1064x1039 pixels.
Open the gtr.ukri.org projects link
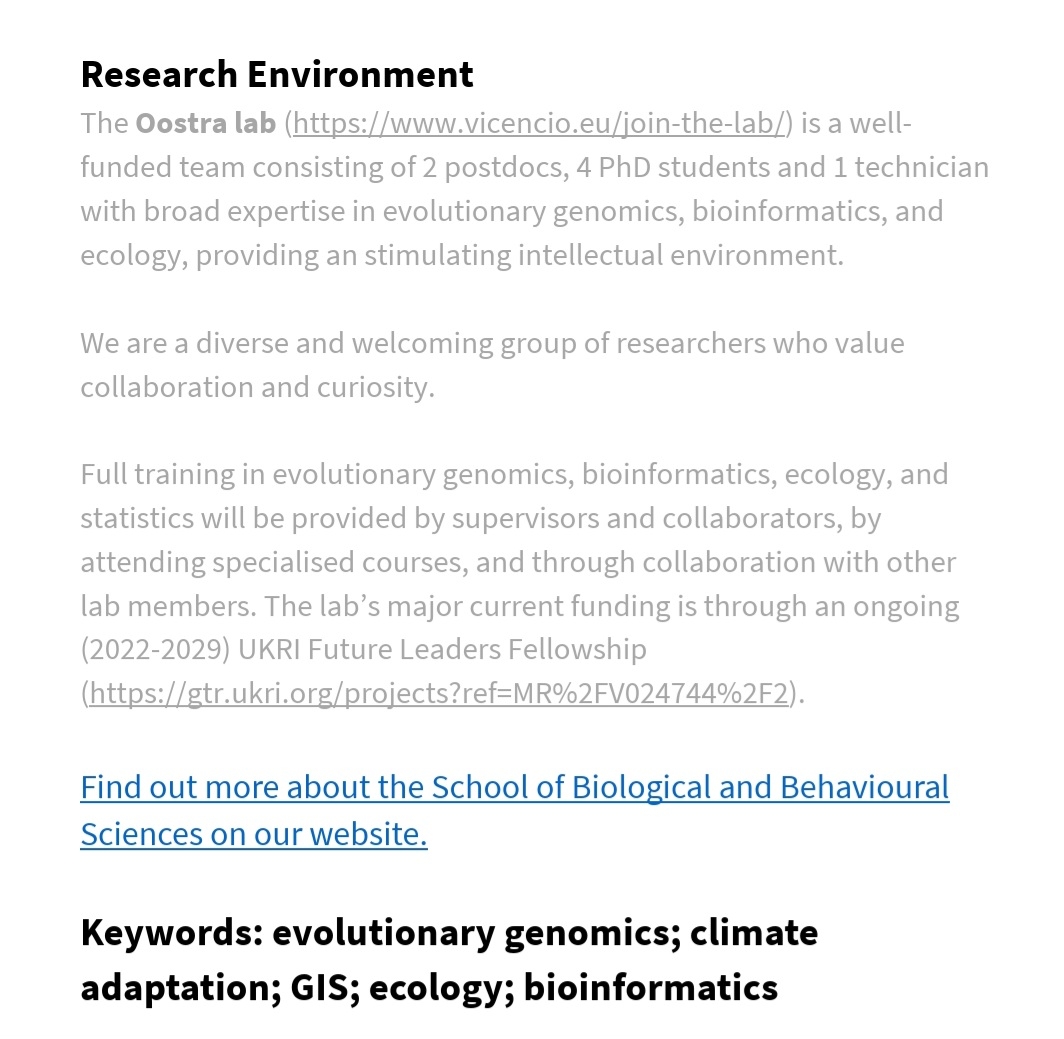[x=439, y=693]
